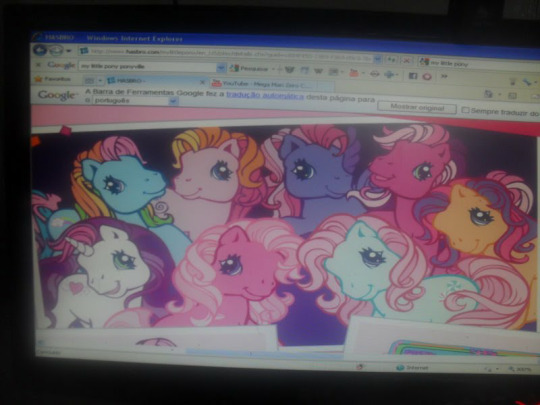Open the recent pages dropdown beside Forward
The image size is (540, 405).
click(x=69, y=51)
